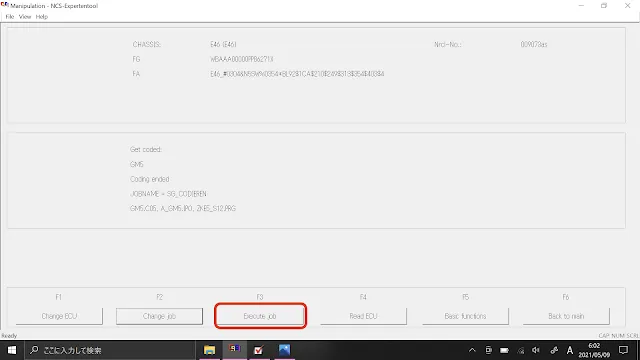The height and width of the screenshot is (360, 640).
Task: Open the clock showing 6:02
Action: (594, 350)
